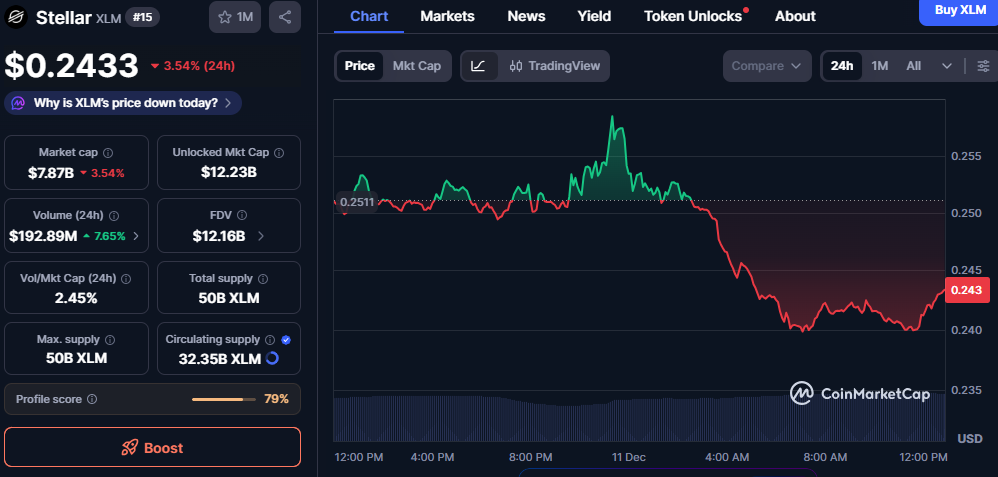This screenshot has width=998, height=477.
Task: Click circulating supply progress ring
Action: coord(272,359)
